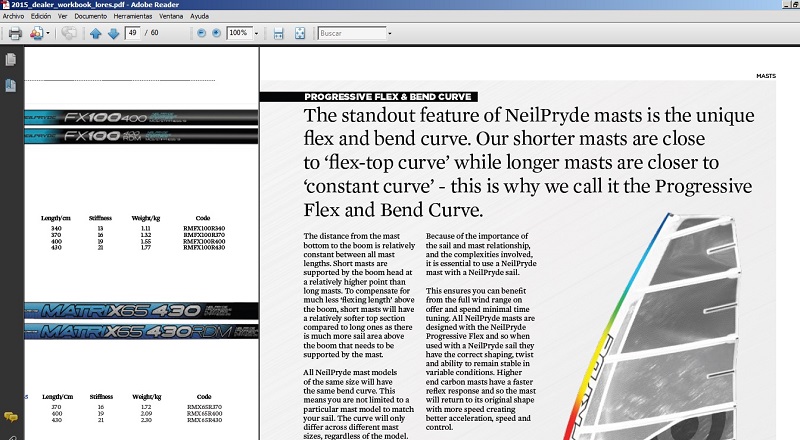Click the '/ 60' total pages text
The image size is (800, 440).
[152, 33]
